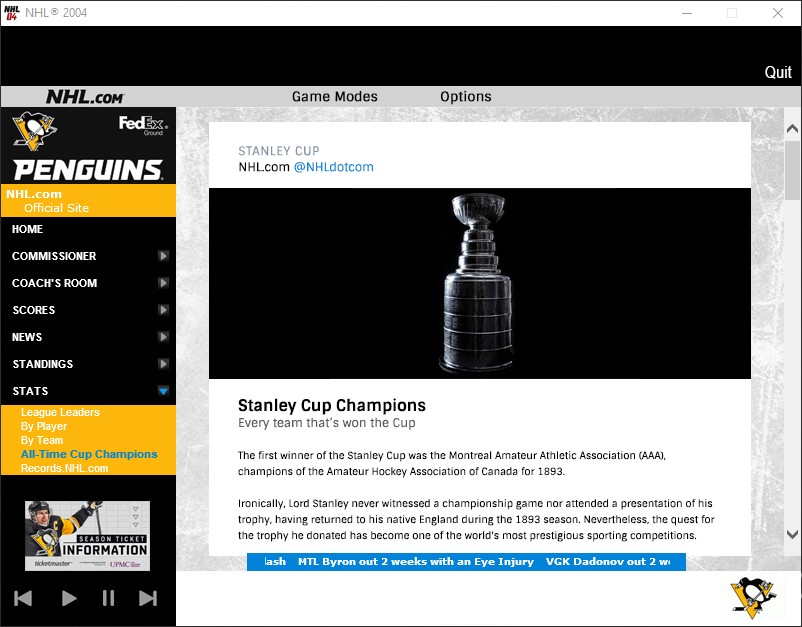The height and width of the screenshot is (627, 802).
Task: Open League Leaders stats
Action: coord(60,412)
